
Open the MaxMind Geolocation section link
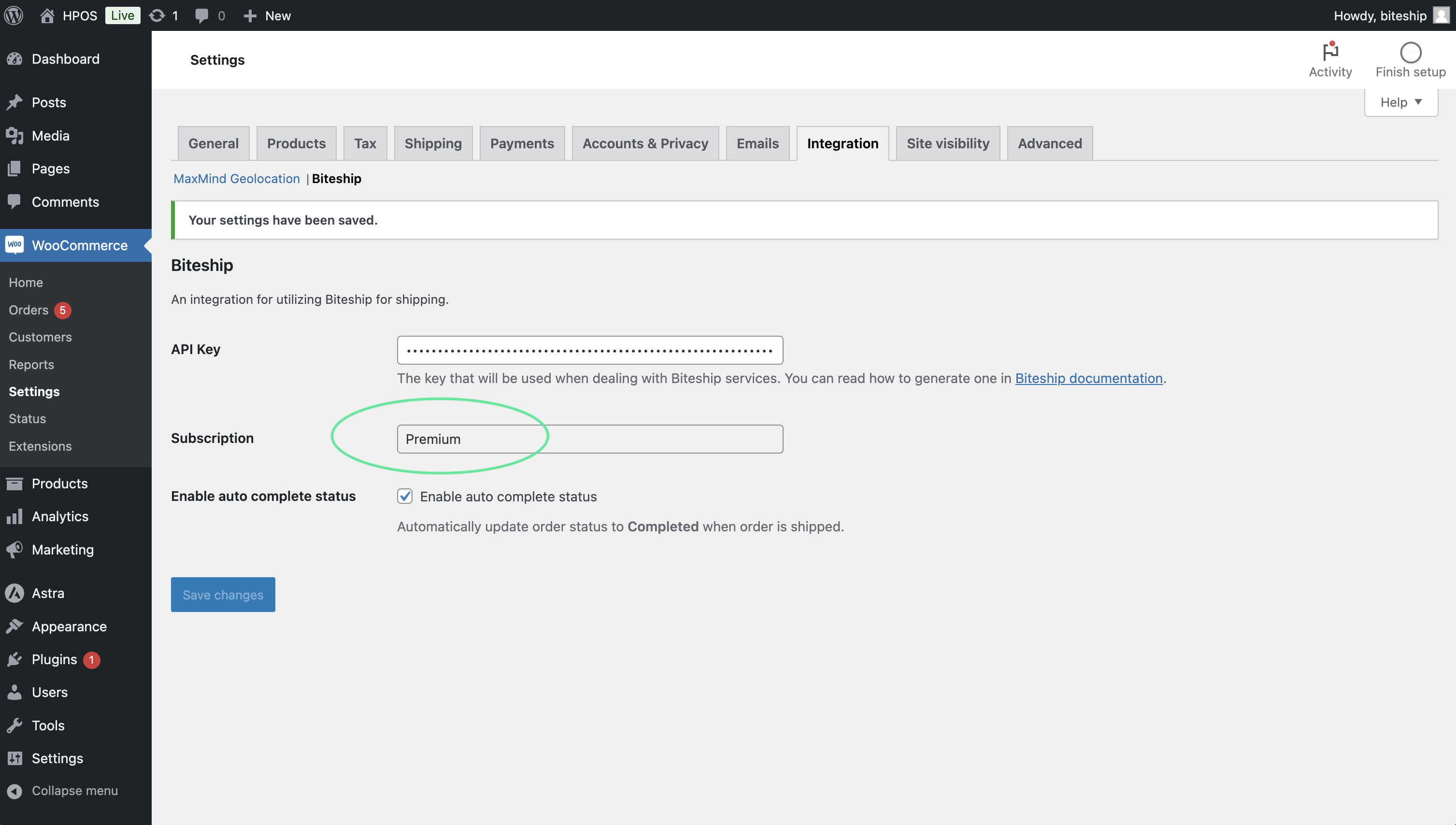(236, 179)
